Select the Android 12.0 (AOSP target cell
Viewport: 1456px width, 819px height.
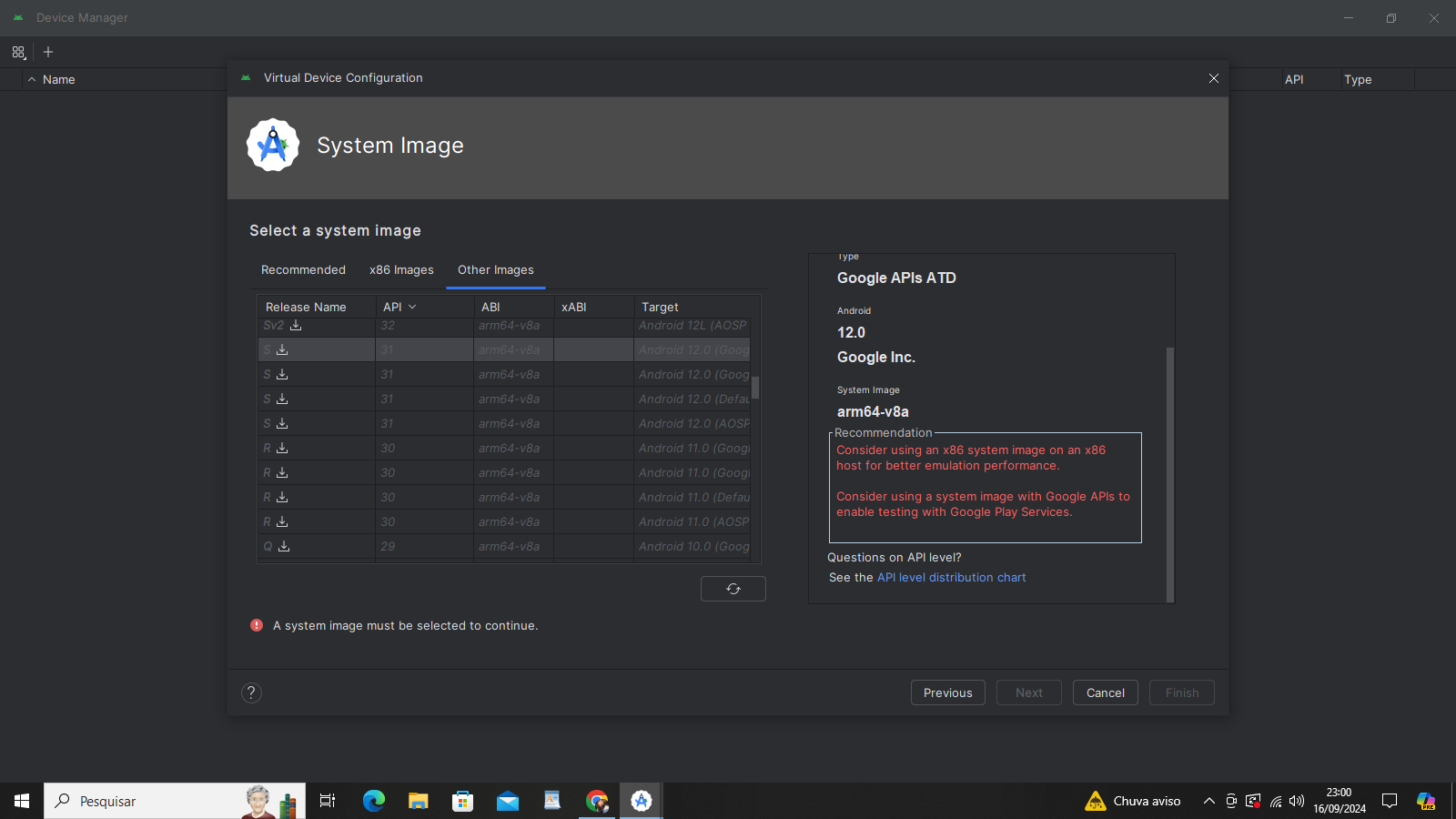[x=693, y=423]
